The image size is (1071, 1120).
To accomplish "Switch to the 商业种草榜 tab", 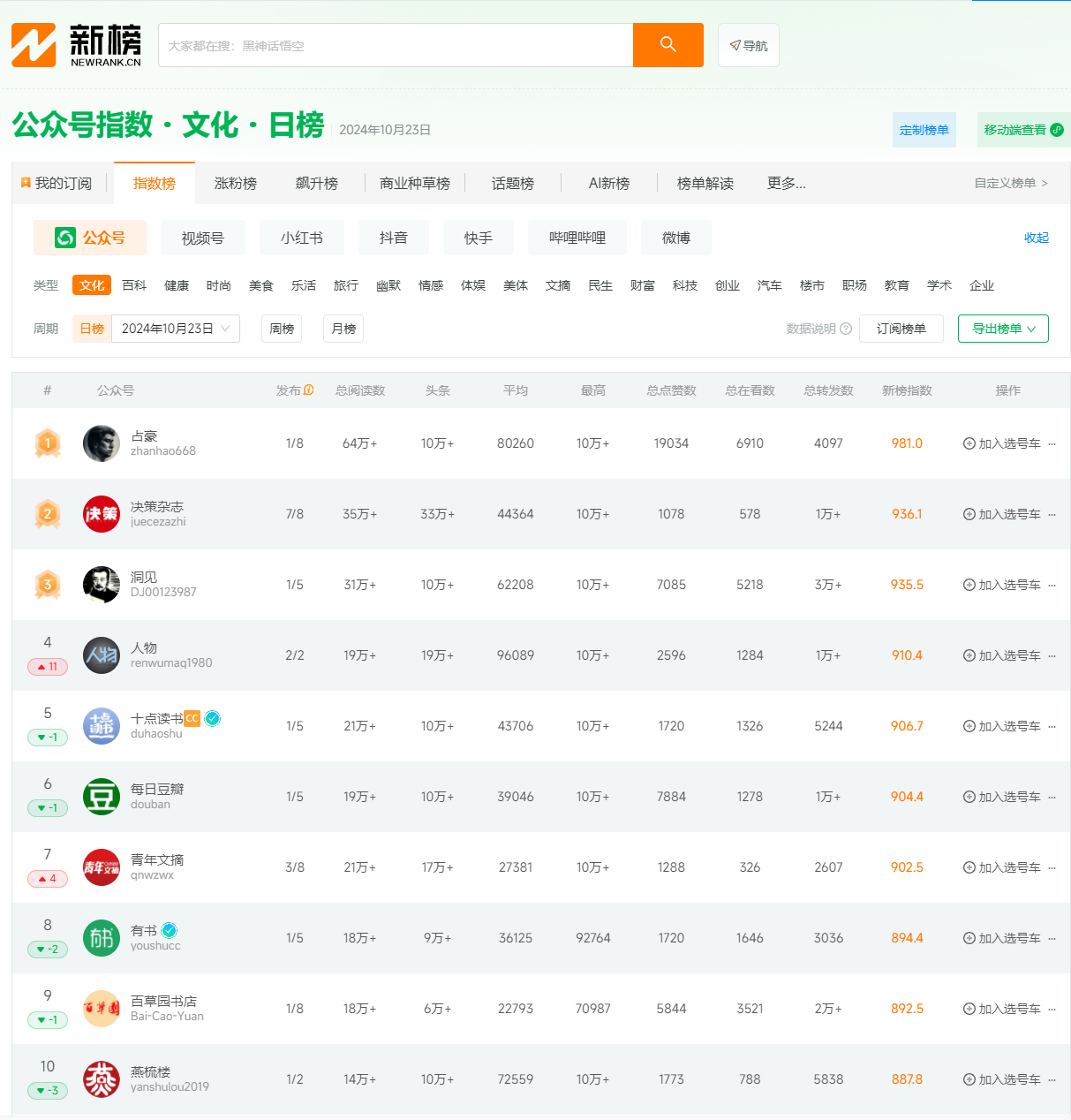I will pos(415,183).
